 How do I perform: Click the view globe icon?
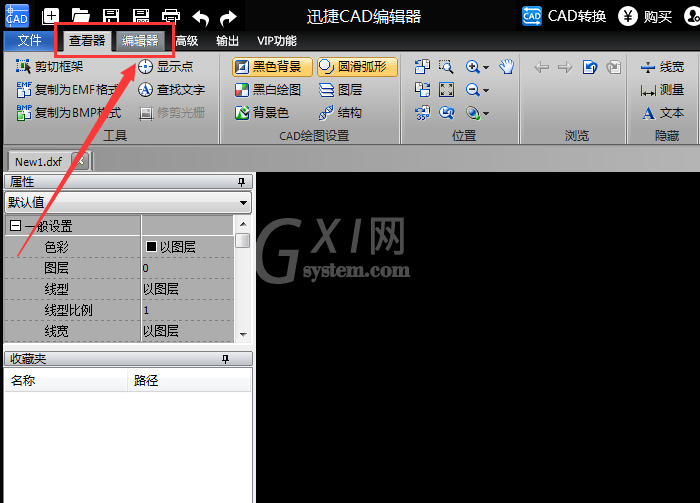click(x=473, y=113)
